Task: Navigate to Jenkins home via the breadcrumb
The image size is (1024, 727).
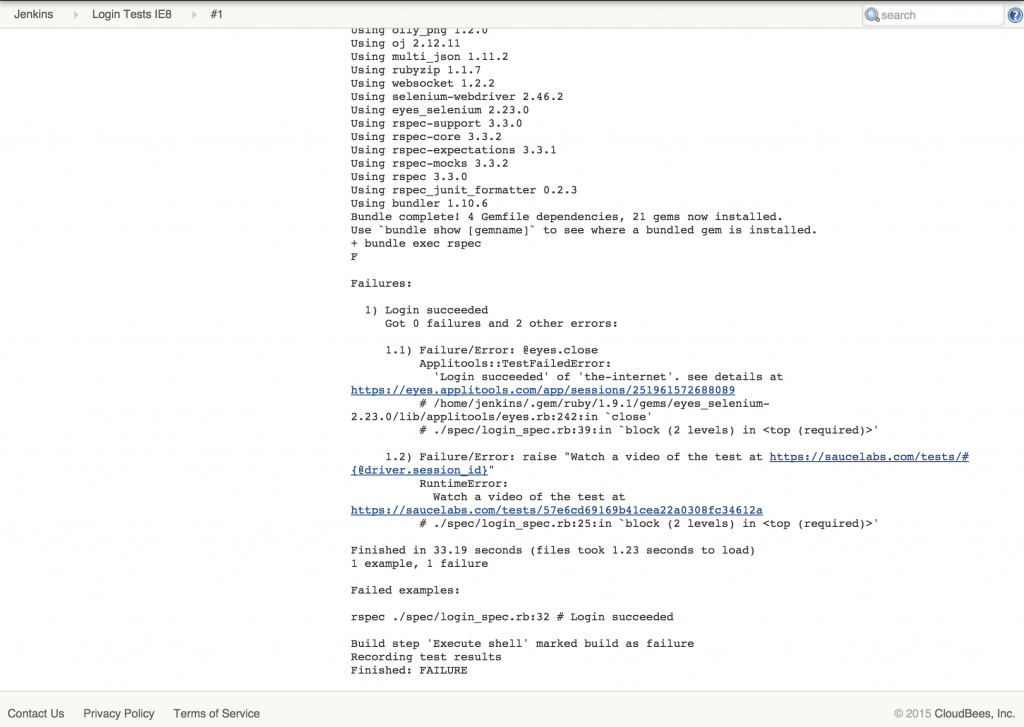Action: coord(35,15)
